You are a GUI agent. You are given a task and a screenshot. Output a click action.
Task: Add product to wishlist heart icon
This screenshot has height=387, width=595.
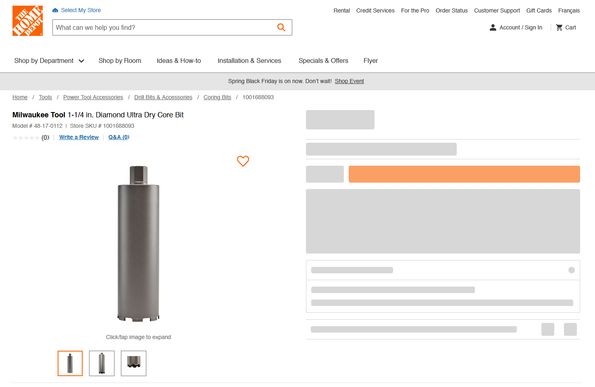(x=243, y=161)
